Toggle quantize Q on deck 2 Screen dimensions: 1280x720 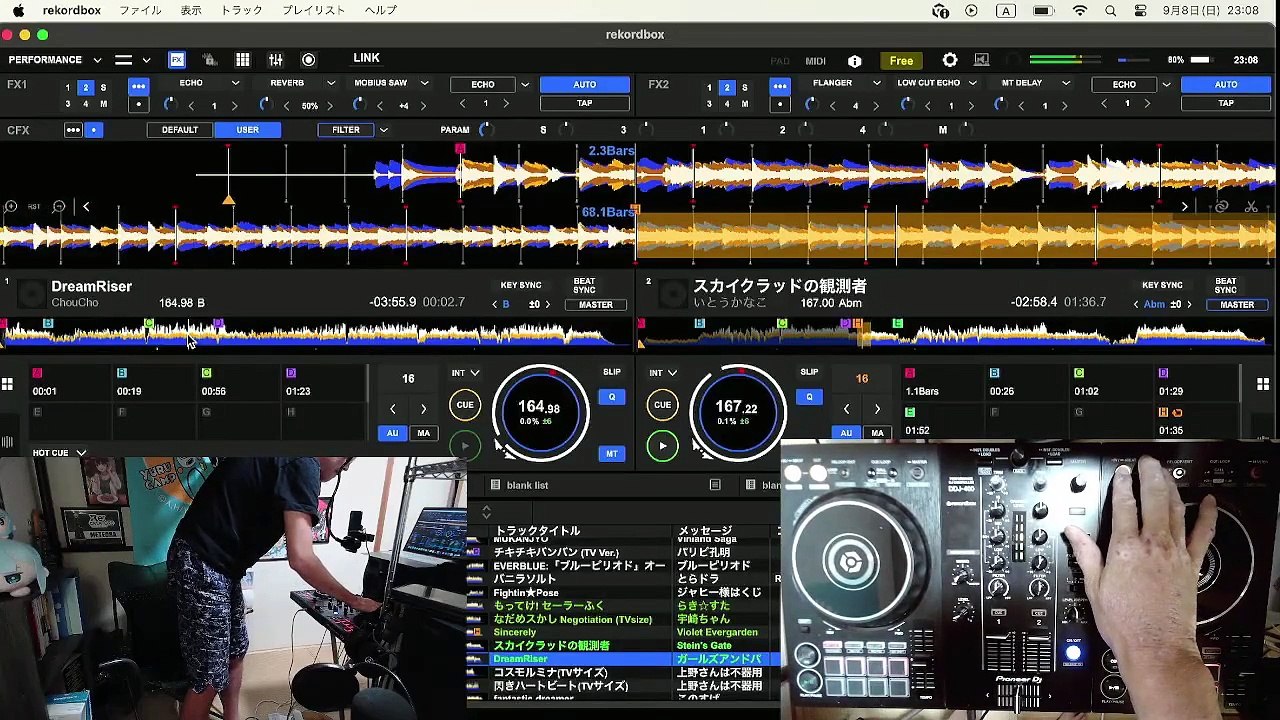click(x=810, y=397)
